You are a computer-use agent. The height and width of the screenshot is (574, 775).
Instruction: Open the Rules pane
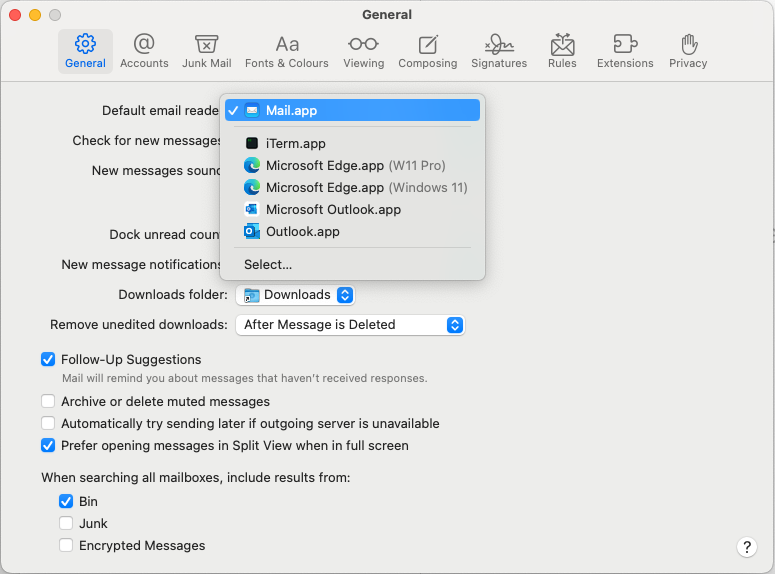[x=562, y=51]
